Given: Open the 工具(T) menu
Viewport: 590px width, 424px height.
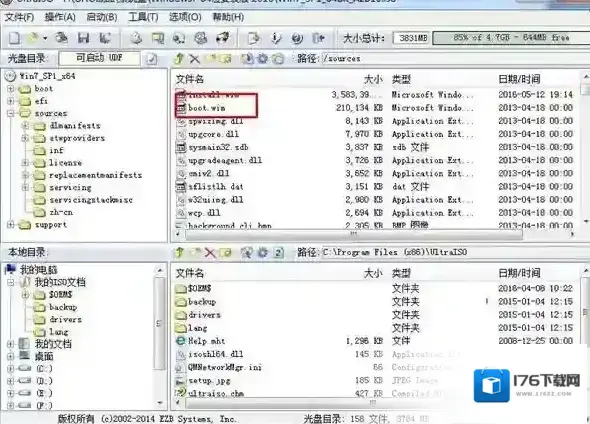Looking at the screenshot, I should point(143,17).
